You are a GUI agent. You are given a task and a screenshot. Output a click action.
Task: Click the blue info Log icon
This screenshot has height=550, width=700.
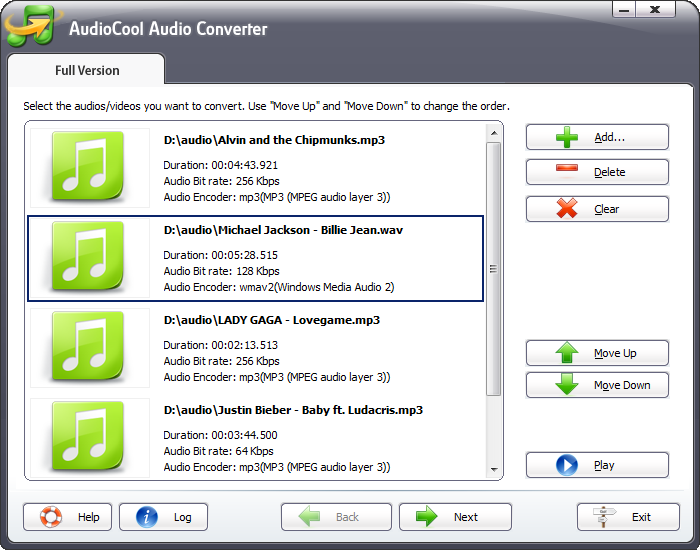147,517
